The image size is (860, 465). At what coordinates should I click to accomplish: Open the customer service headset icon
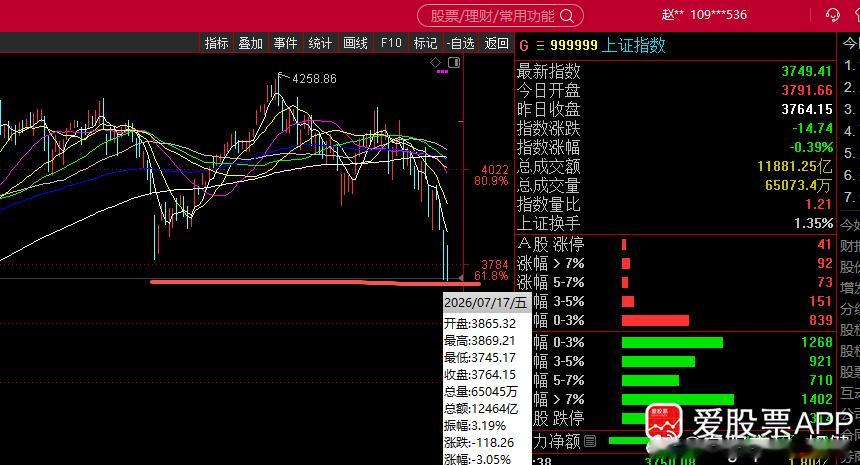tap(833, 15)
